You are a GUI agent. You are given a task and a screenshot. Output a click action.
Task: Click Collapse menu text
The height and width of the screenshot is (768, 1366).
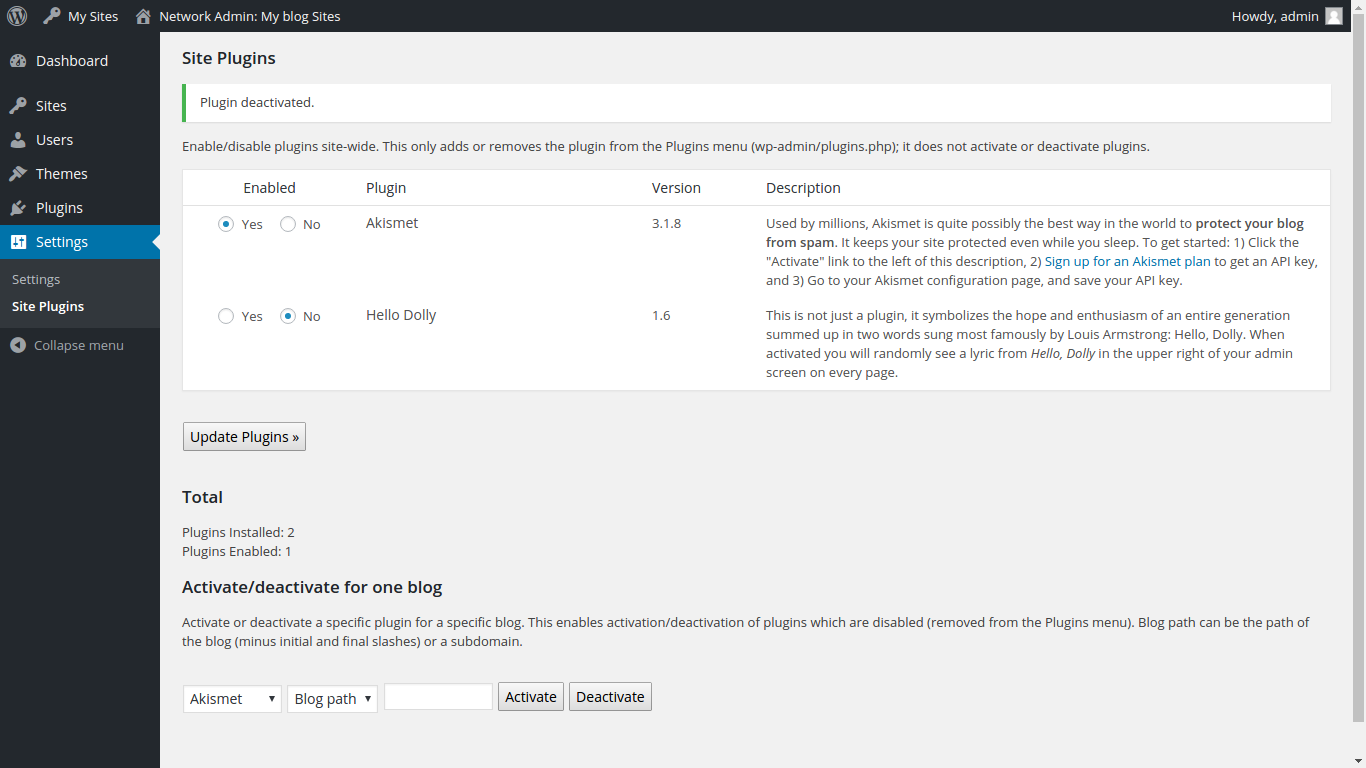coord(79,345)
